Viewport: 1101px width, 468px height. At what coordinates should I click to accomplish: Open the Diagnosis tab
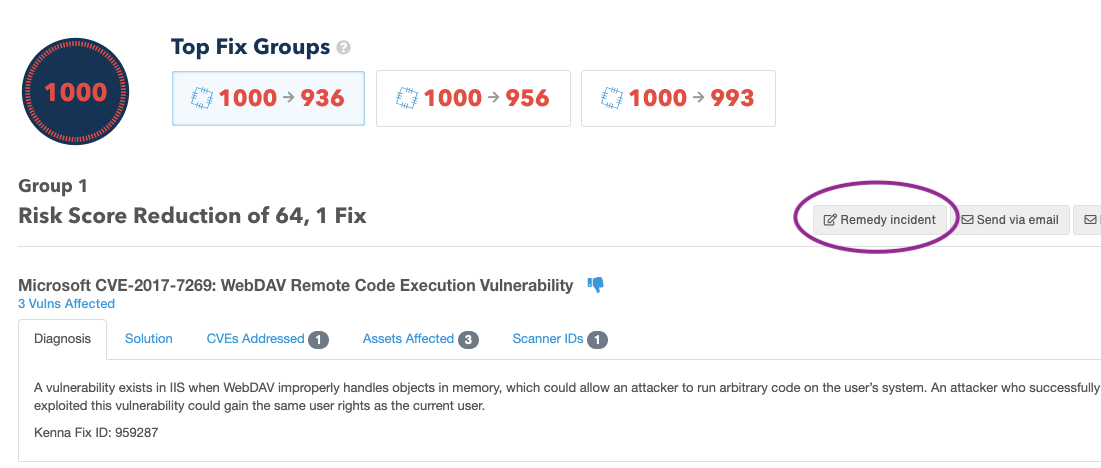pos(62,339)
